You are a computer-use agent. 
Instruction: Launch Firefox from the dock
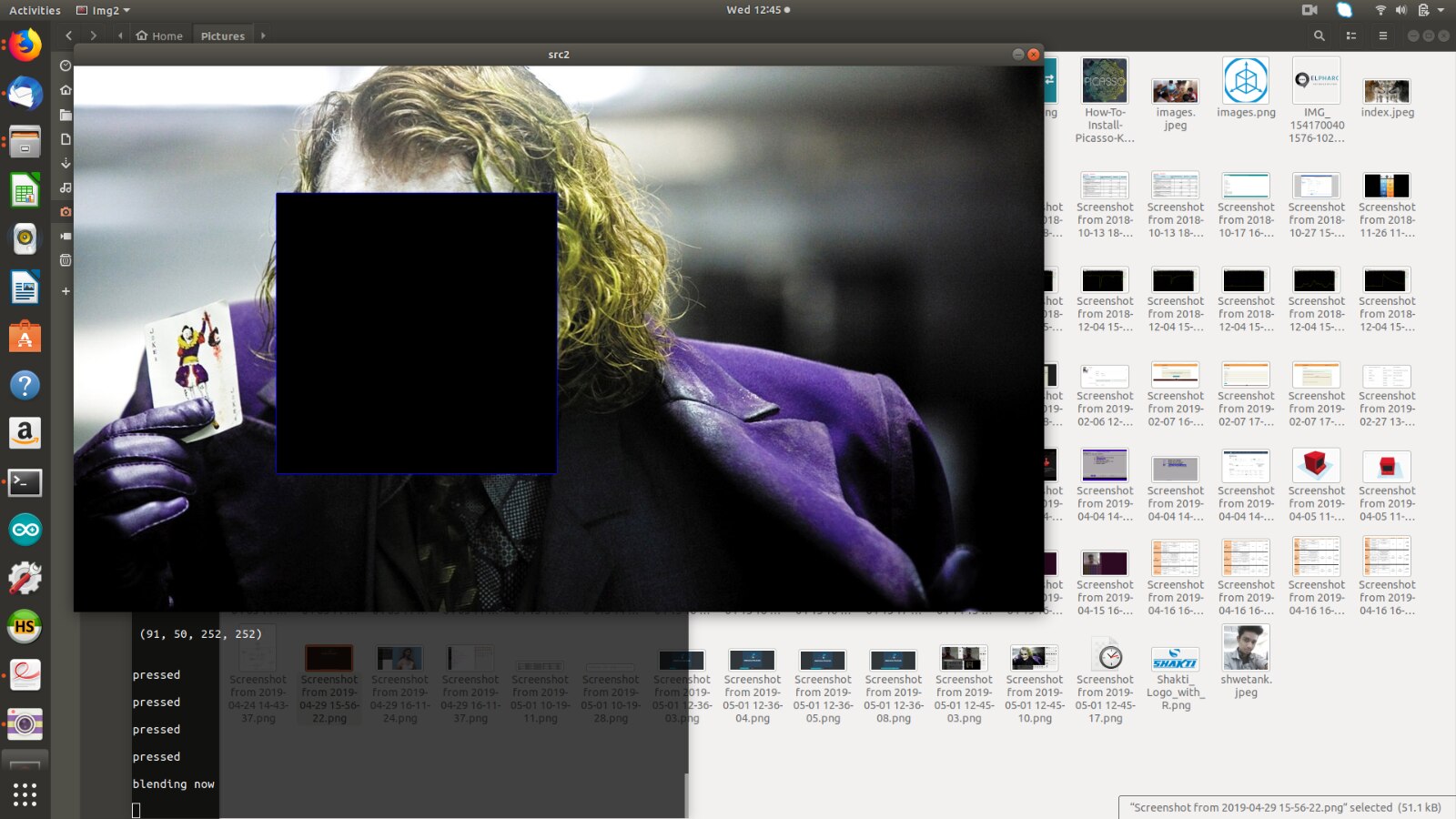tap(25, 45)
